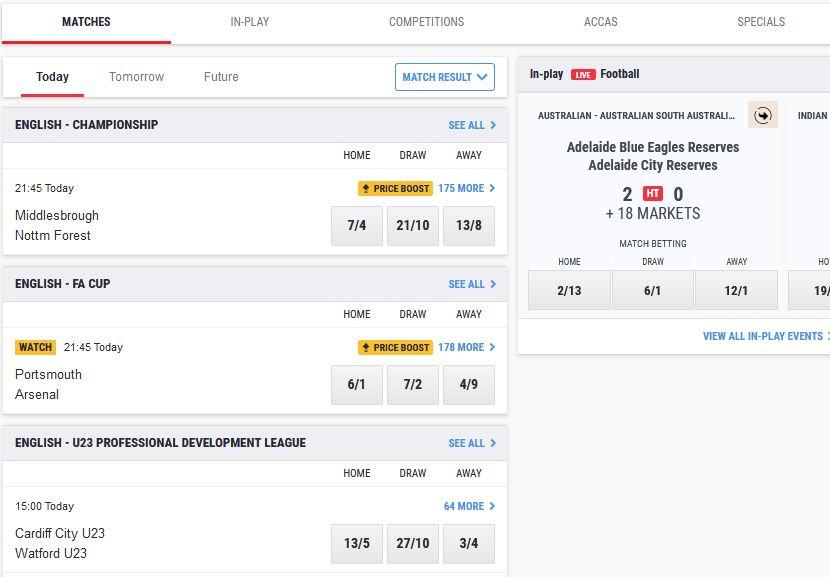This screenshot has width=830, height=577.
Task: Select draw odds 27/10 for Cardiff U23
Action: point(413,544)
